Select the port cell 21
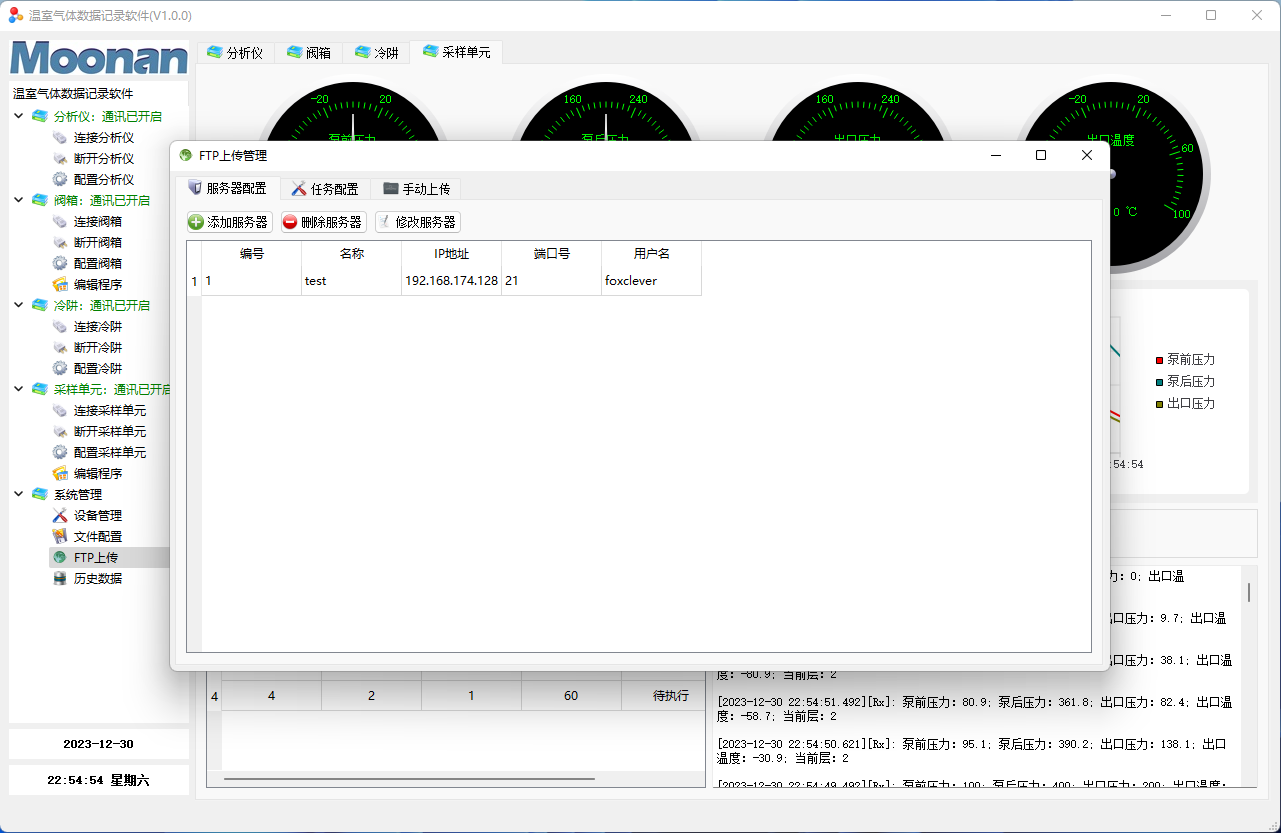Viewport: 1281px width, 833px height. pyautogui.click(x=551, y=281)
